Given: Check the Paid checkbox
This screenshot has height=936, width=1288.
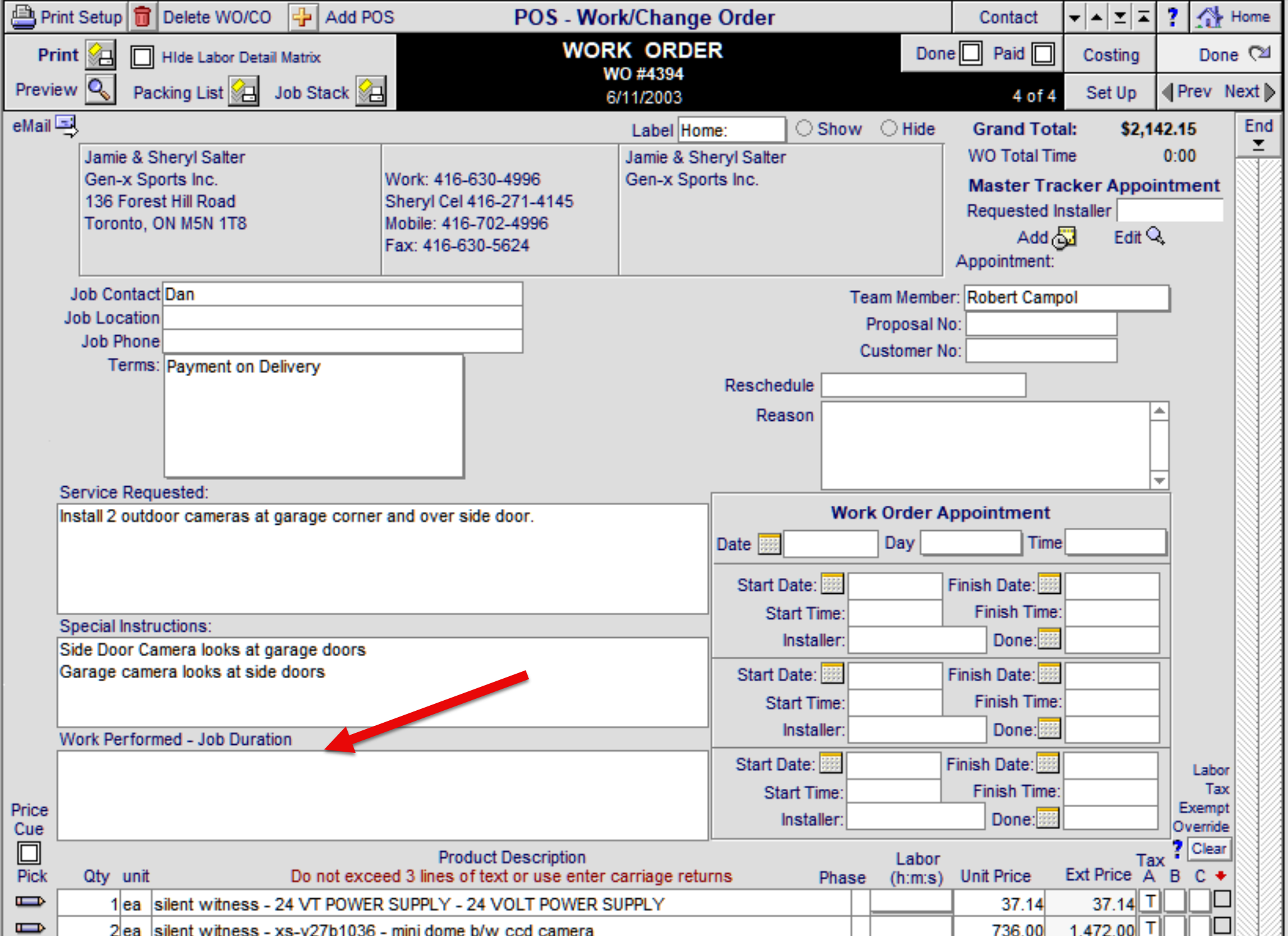Looking at the screenshot, I should [x=1043, y=53].
